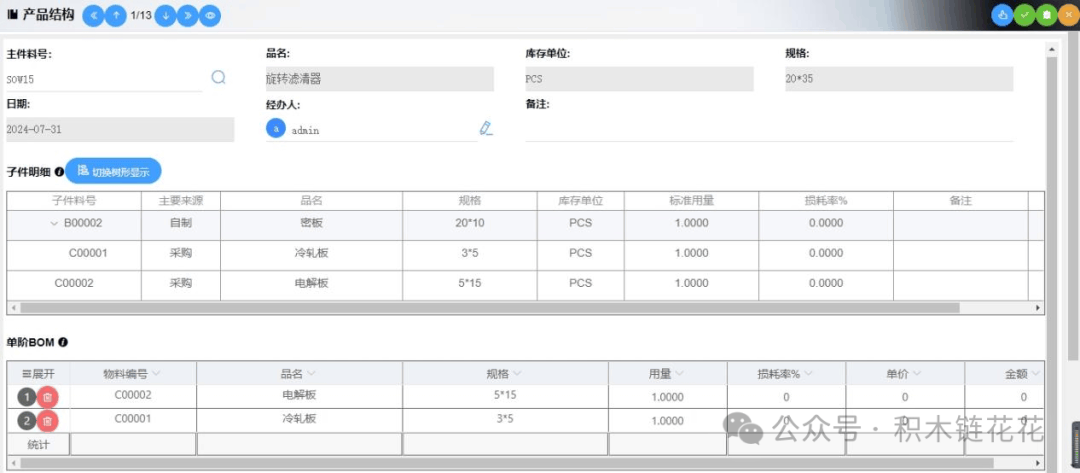Click the blue hand-pointer button at top right

(1003, 15)
